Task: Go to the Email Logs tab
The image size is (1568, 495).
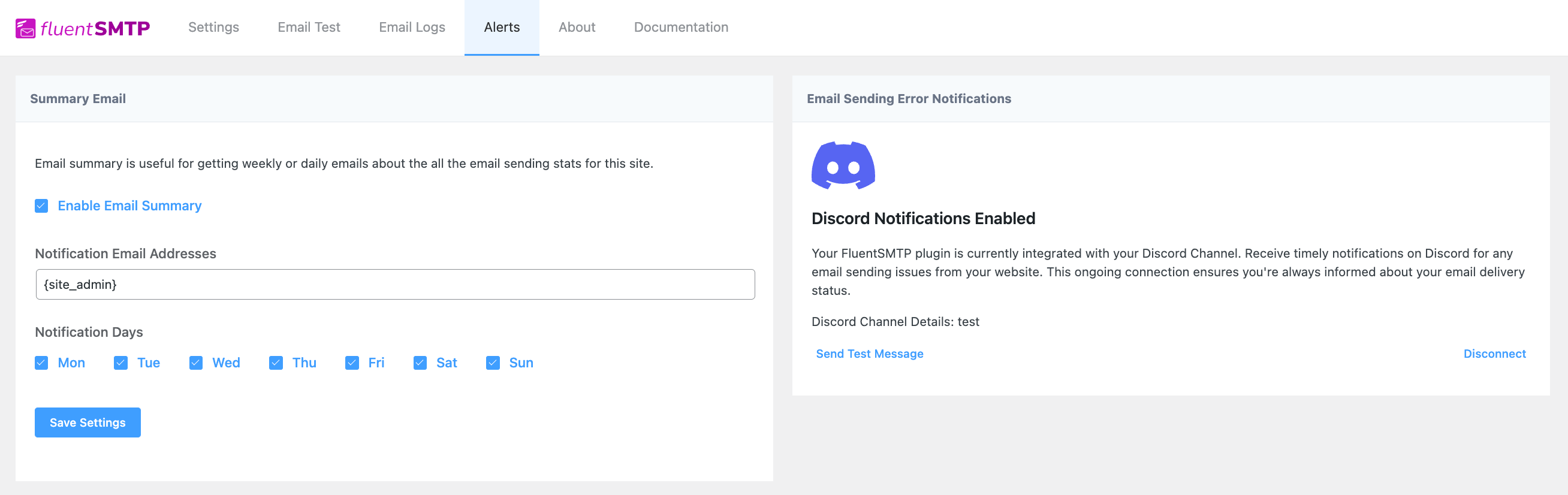Action: (x=412, y=28)
